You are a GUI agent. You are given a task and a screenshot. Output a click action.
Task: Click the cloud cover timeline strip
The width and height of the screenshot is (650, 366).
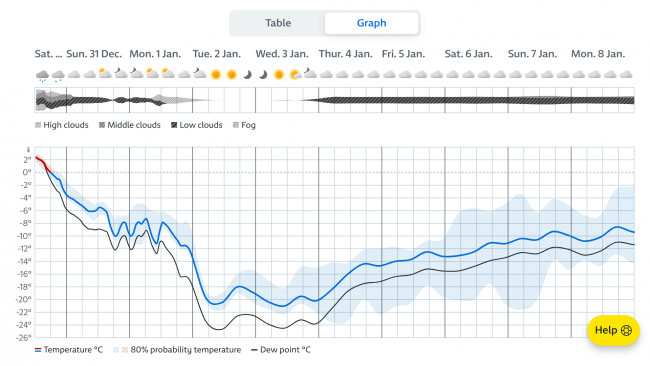pos(334,100)
